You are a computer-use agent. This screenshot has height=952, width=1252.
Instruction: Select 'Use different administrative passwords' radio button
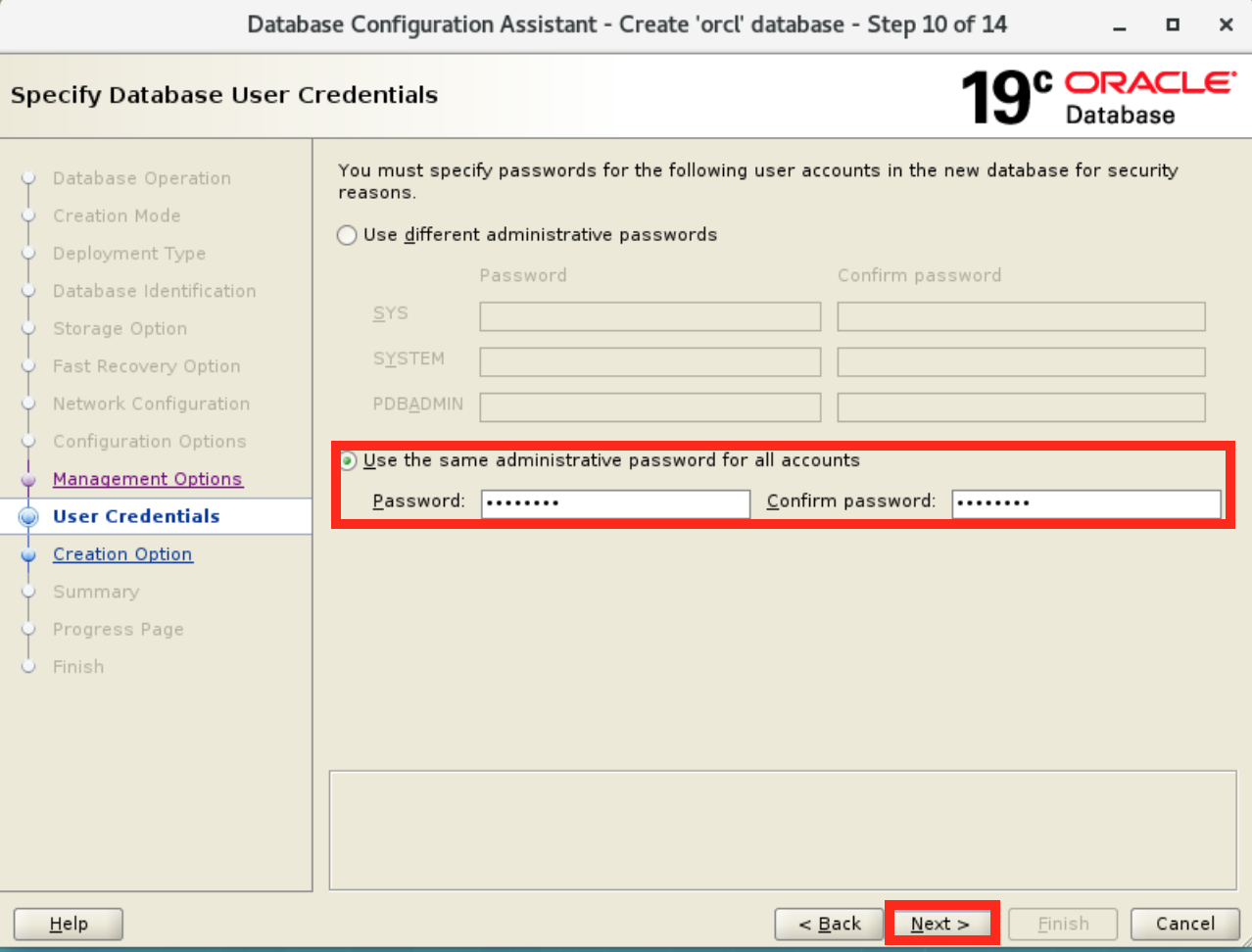[x=347, y=235]
